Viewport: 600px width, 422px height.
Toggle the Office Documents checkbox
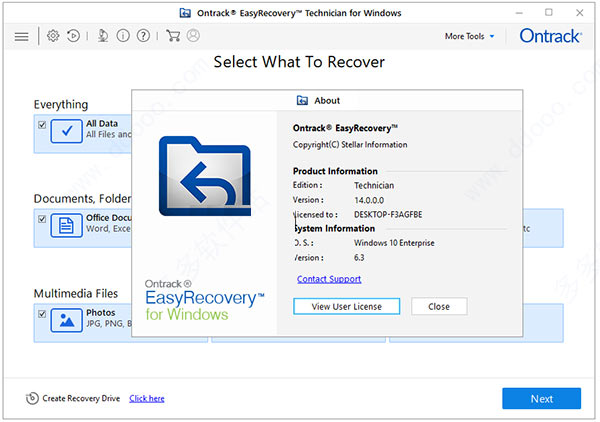(42, 219)
